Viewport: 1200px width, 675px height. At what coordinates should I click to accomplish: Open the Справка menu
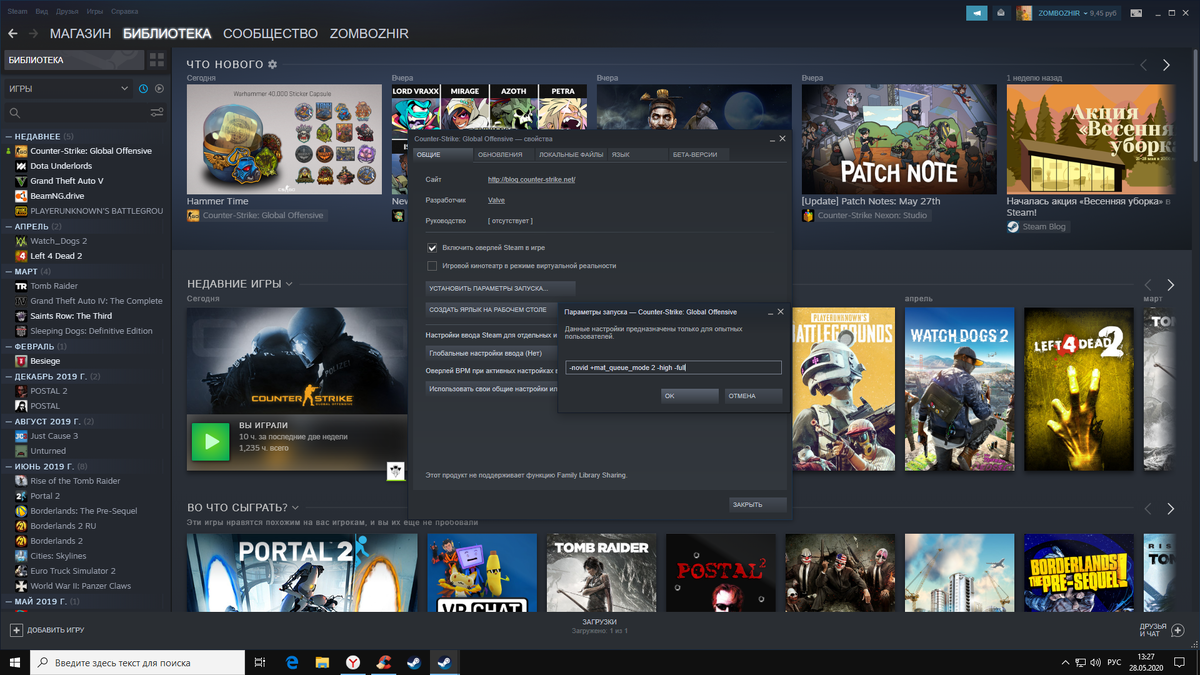(x=125, y=11)
